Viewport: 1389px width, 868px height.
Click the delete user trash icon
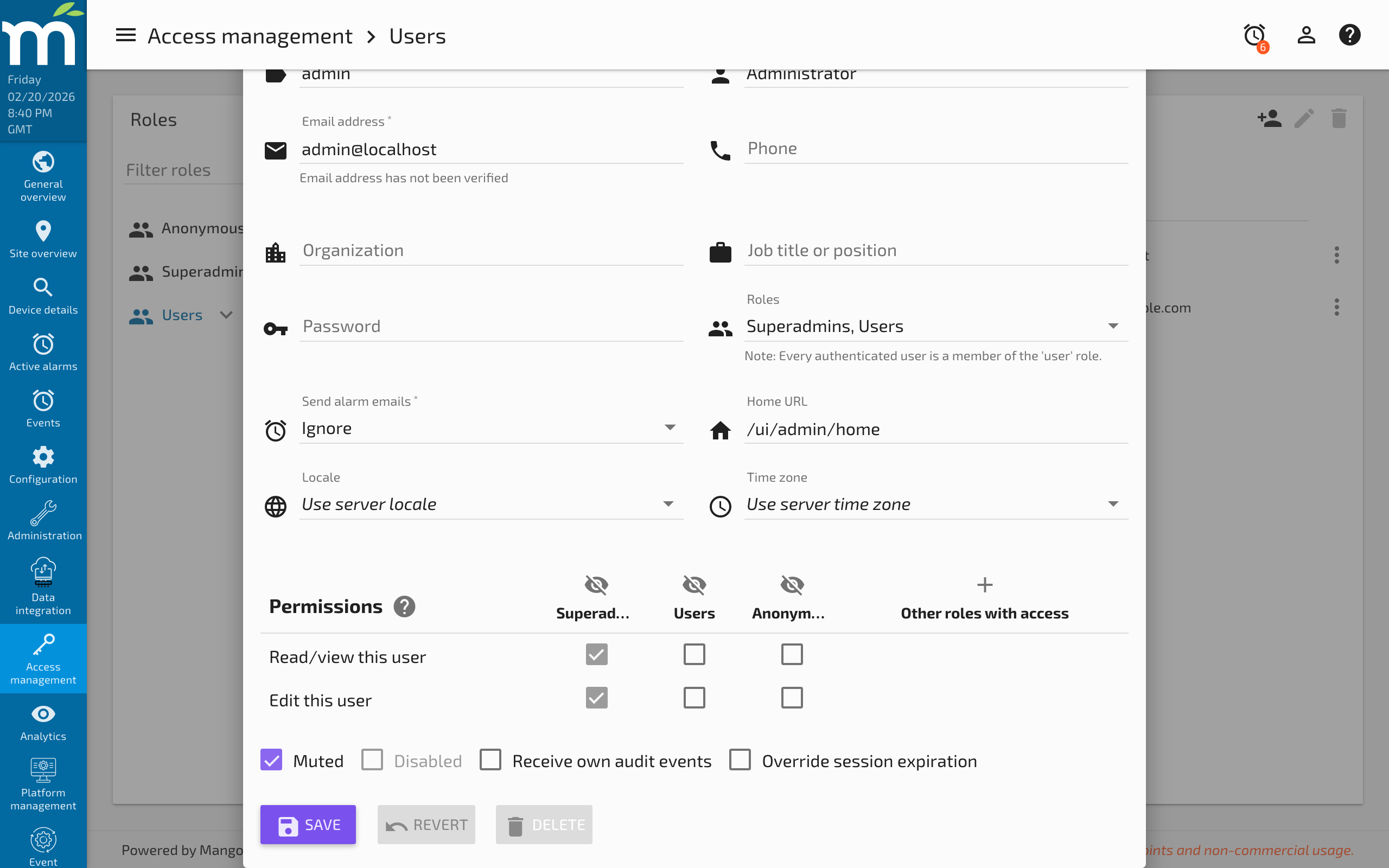pyautogui.click(x=1339, y=119)
